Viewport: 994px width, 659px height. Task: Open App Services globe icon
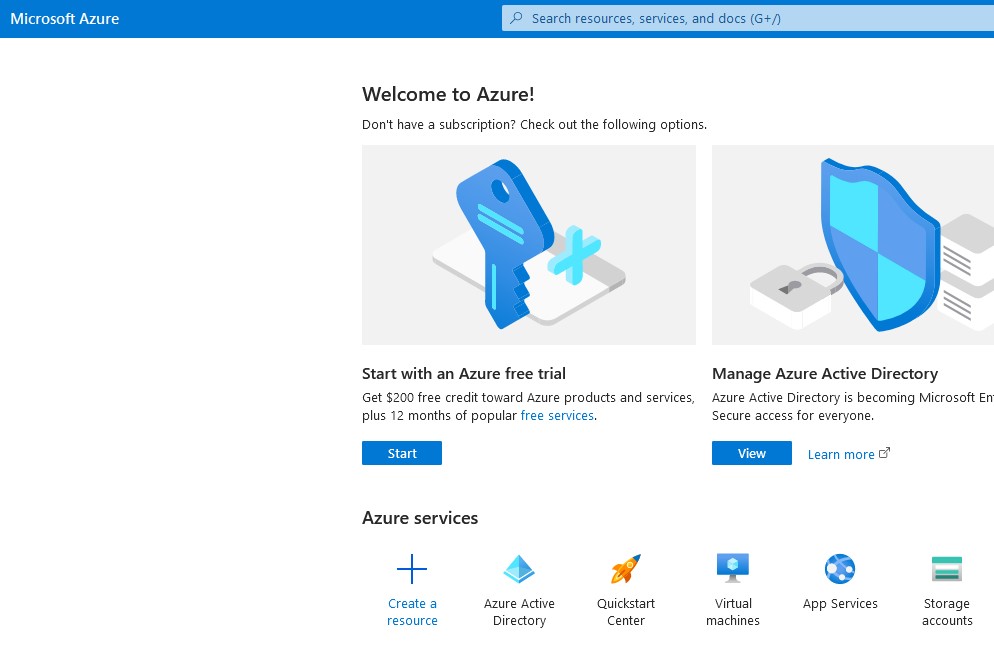840,569
